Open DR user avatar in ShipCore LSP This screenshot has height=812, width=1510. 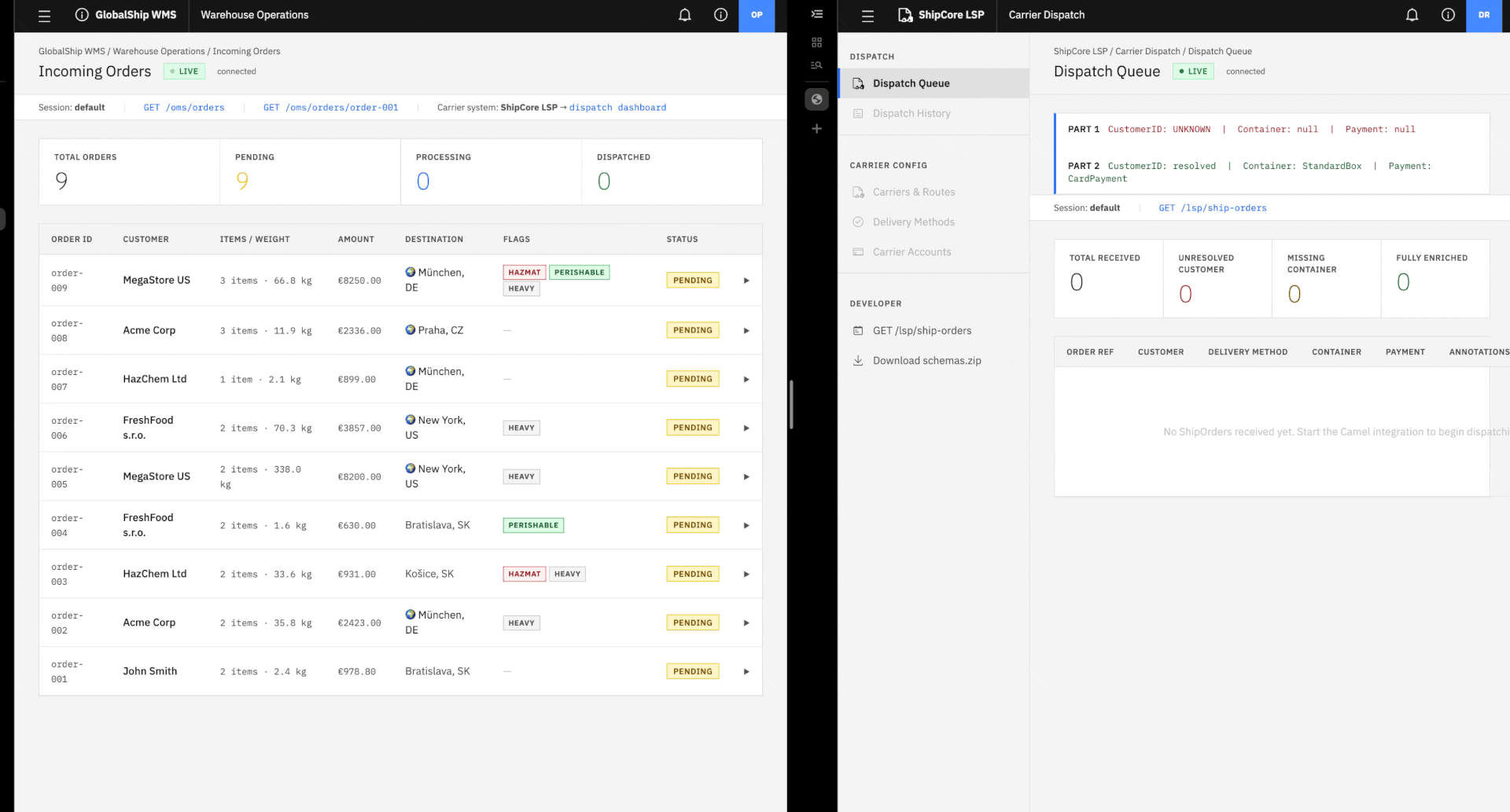[1484, 15]
